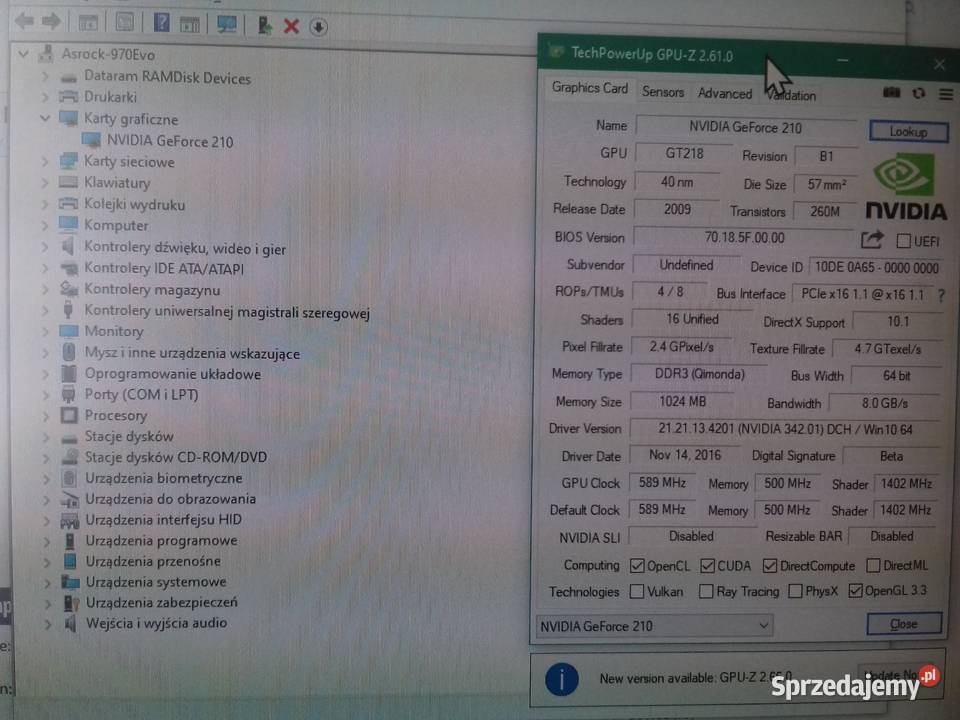Click the down-arrow circle toolbar icon

[x=318, y=26]
